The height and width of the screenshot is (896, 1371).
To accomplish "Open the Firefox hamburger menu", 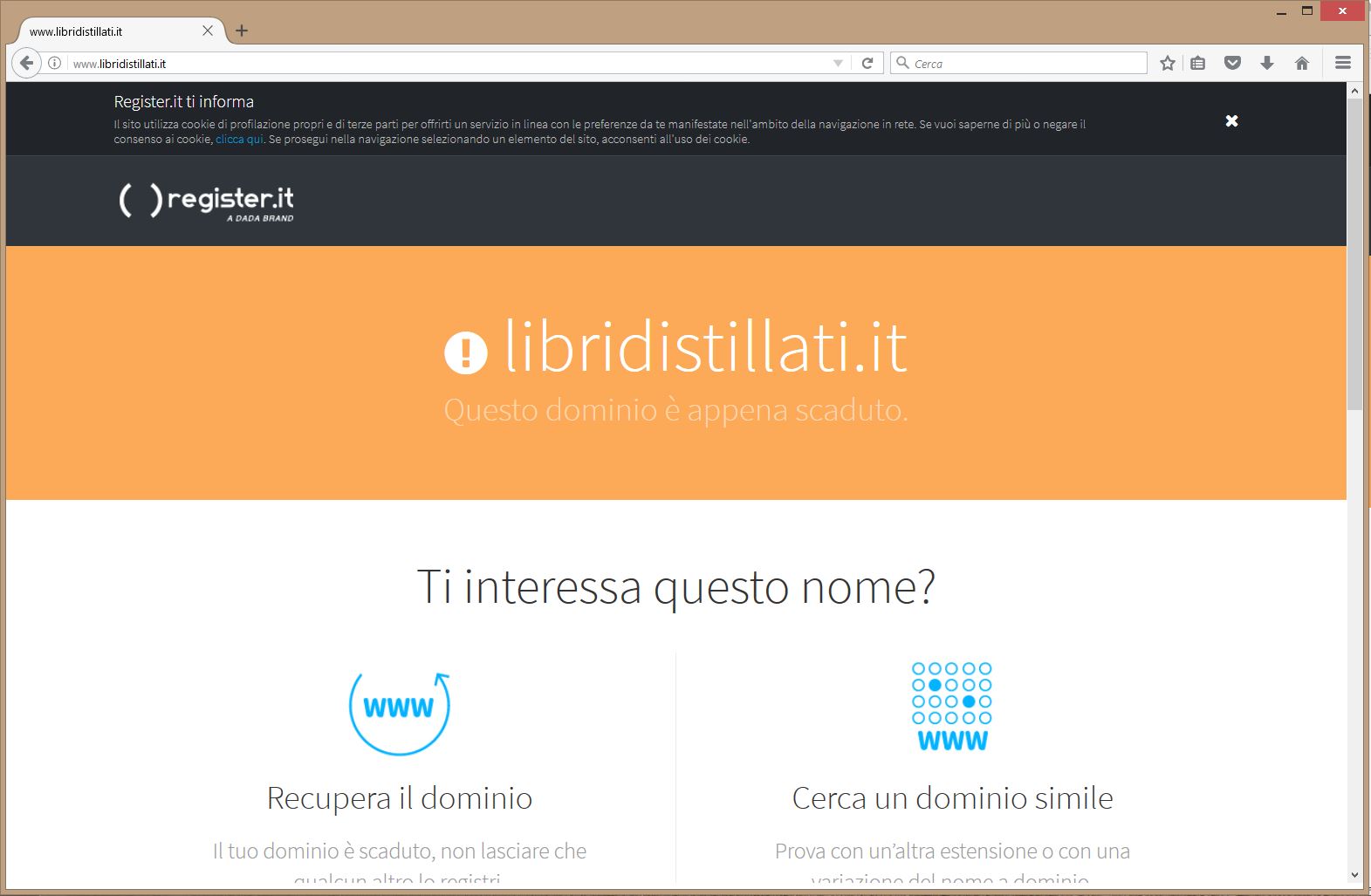I will pyautogui.click(x=1342, y=63).
